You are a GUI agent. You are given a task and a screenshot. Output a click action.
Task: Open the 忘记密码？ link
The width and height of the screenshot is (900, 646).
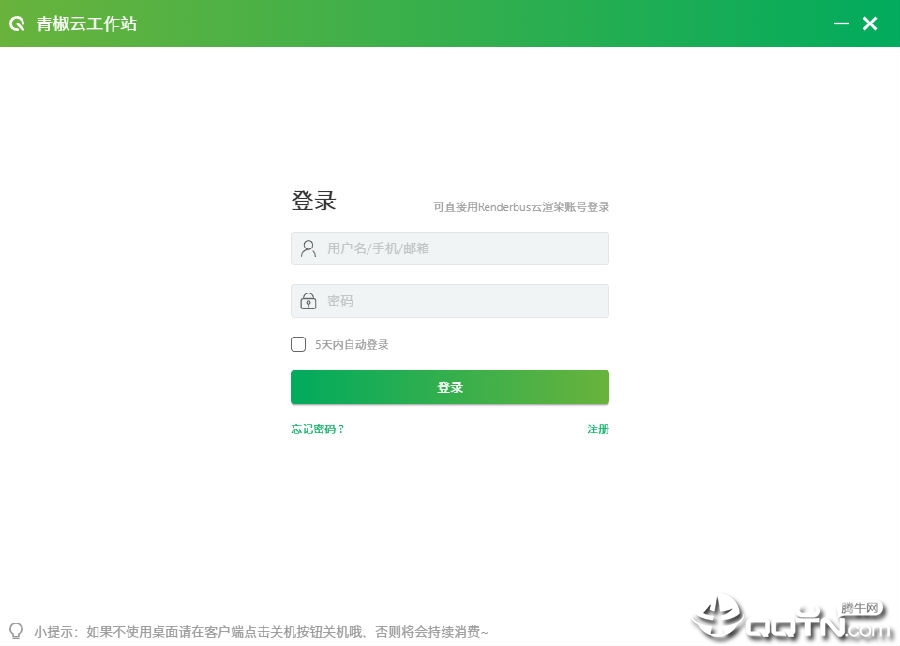point(317,429)
